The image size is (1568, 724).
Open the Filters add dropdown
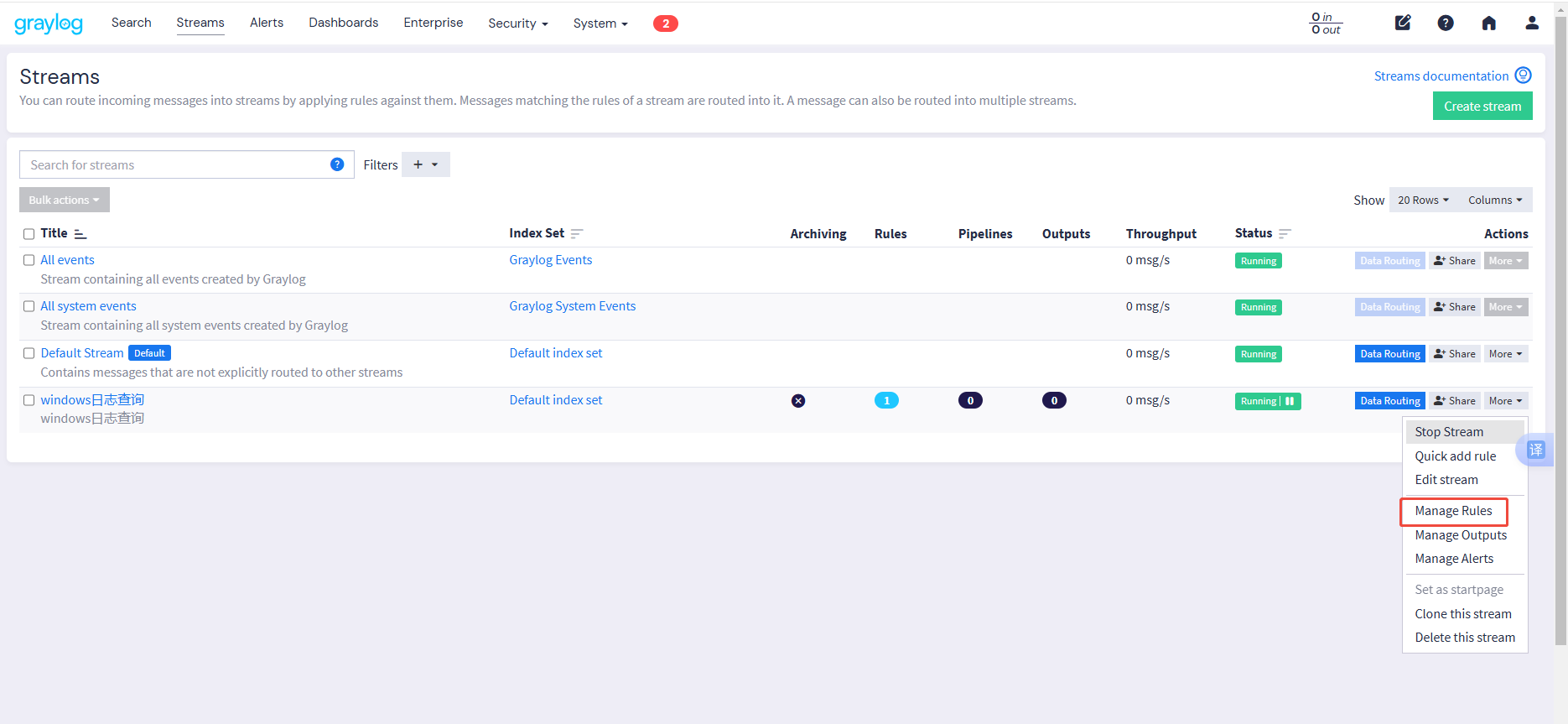426,164
